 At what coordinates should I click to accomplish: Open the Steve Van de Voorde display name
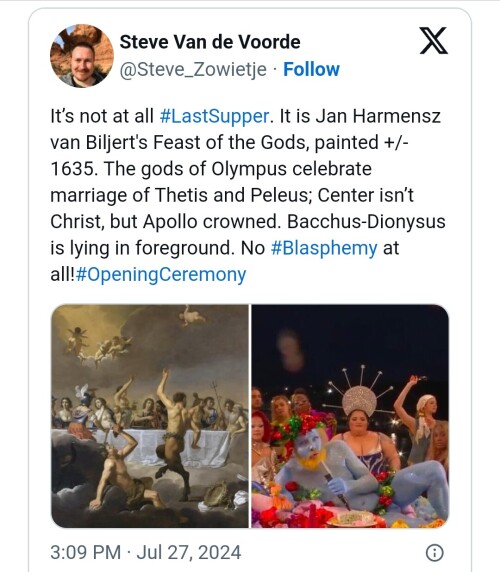click(210, 42)
